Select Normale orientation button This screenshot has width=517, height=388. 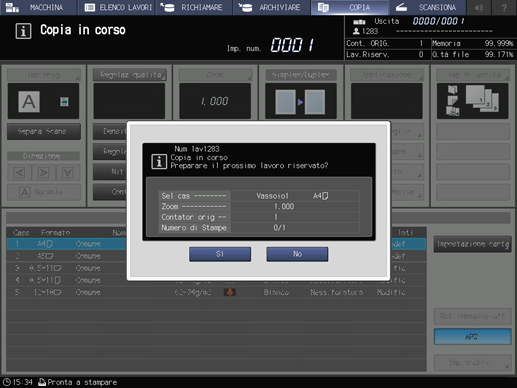(x=44, y=192)
